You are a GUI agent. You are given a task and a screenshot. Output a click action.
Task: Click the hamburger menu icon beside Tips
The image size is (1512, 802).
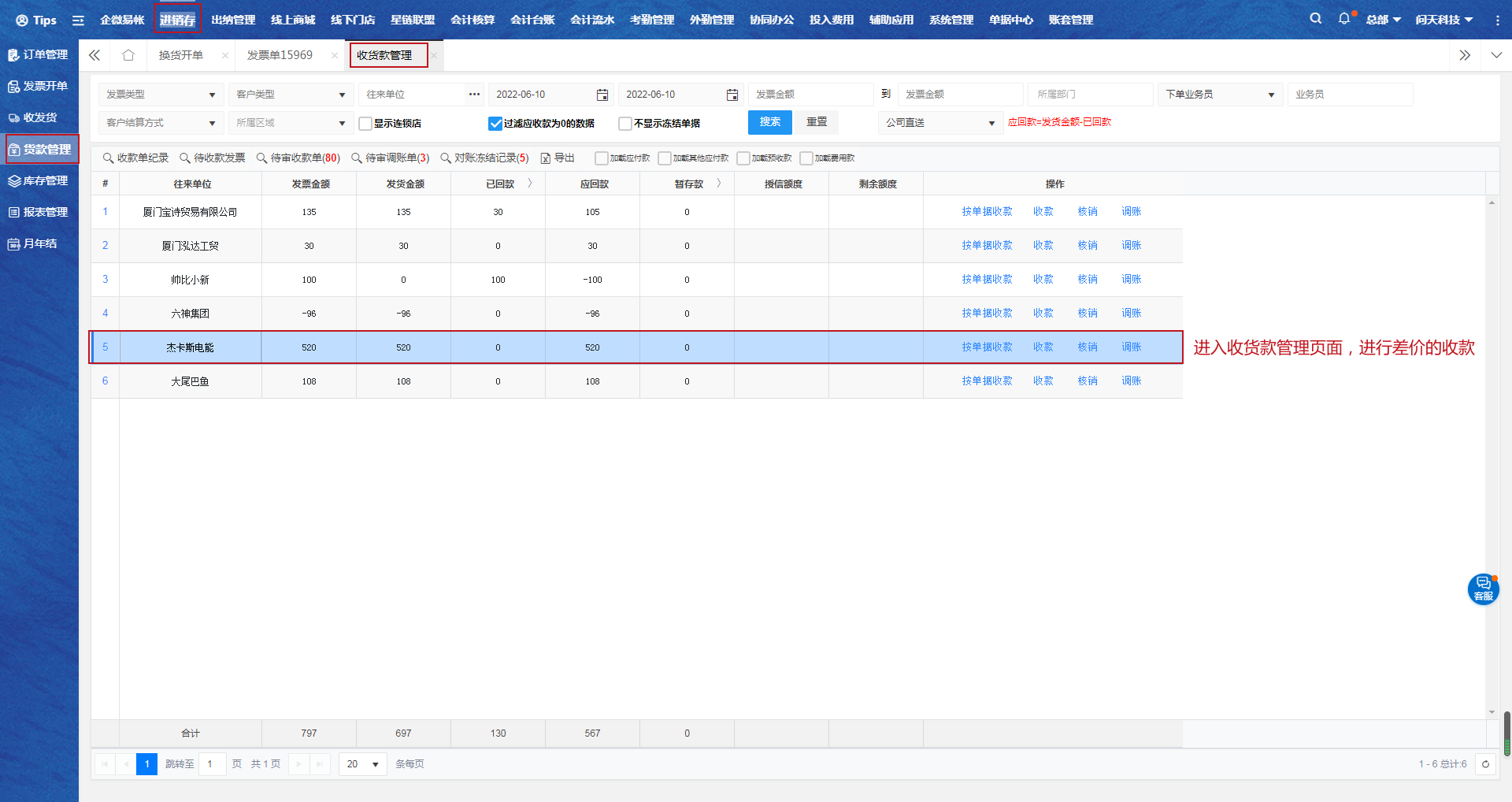pos(78,20)
